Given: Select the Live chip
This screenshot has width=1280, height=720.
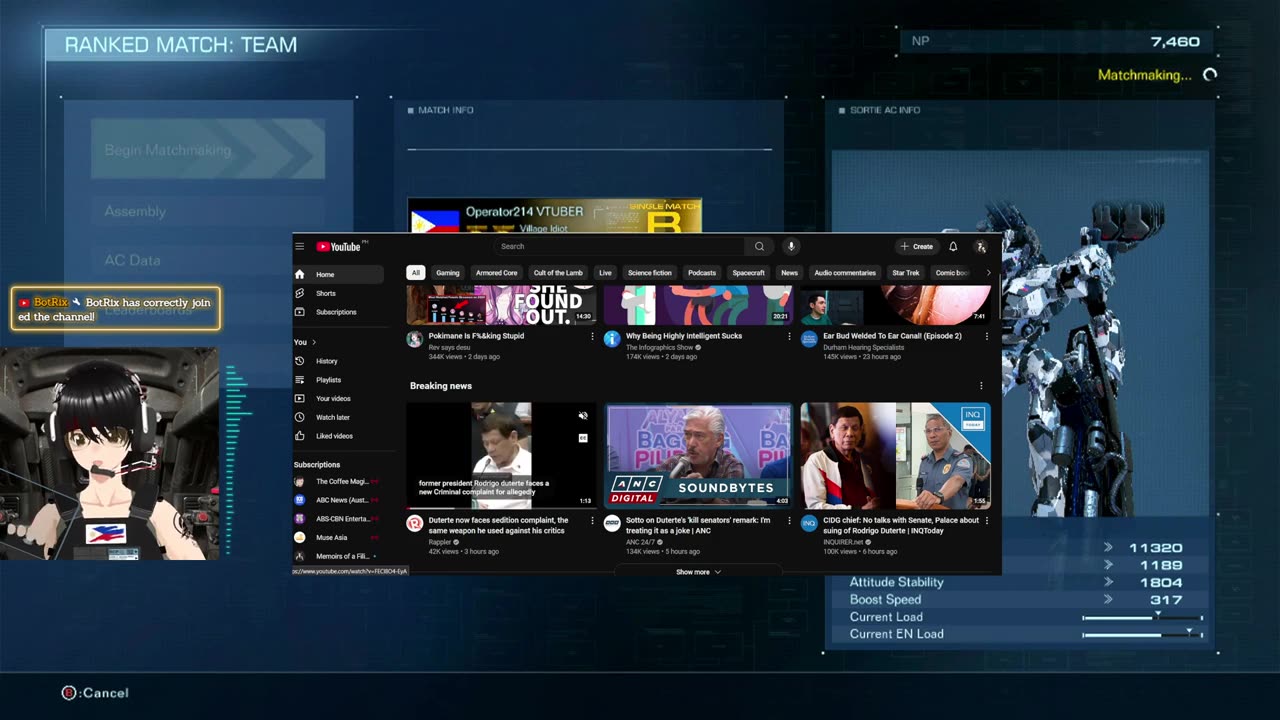Looking at the screenshot, I should pyautogui.click(x=605, y=273).
